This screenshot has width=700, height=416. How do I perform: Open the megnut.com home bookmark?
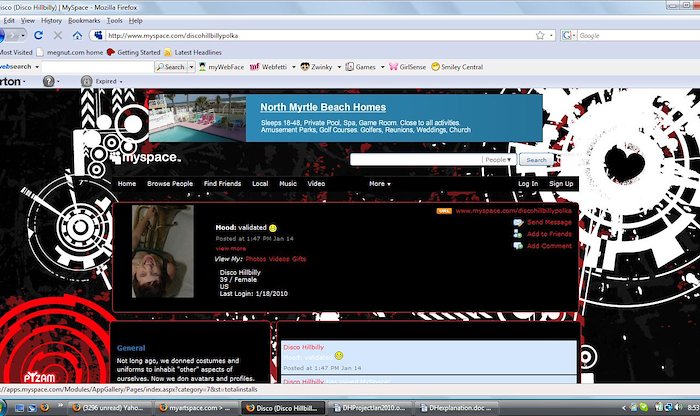click(x=70, y=52)
